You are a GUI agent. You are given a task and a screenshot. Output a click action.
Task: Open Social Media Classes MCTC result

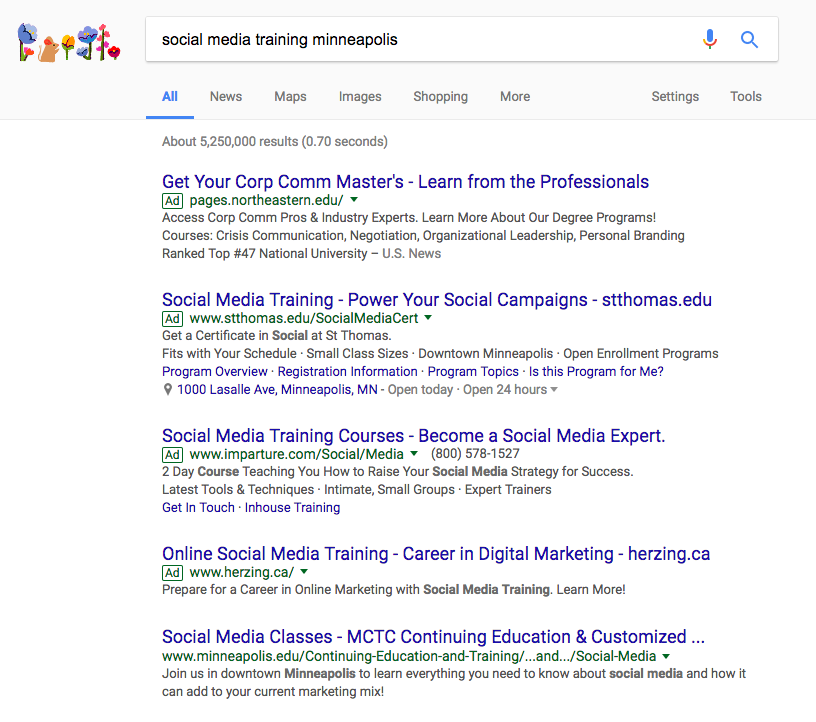click(434, 637)
